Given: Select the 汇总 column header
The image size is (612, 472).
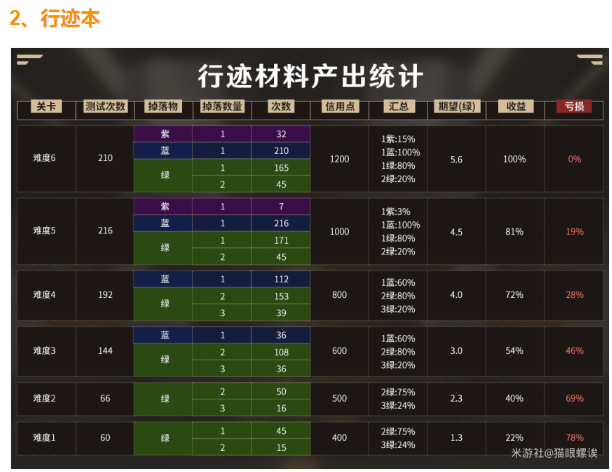Looking at the screenshot, I should tap(397, 106).
